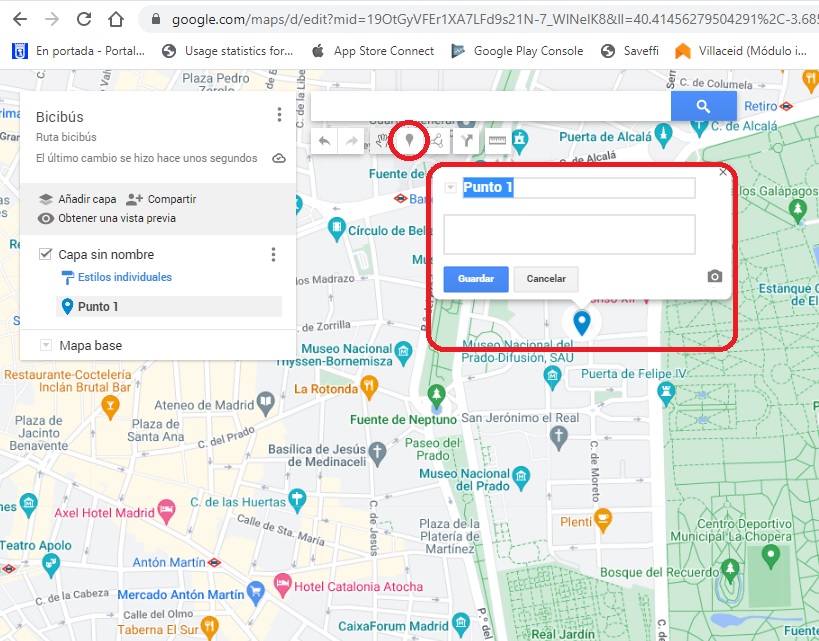The height and width of the screenshot is (641, 819).
Task: Click the cloud sync status icon
Action: coord(279,158)
